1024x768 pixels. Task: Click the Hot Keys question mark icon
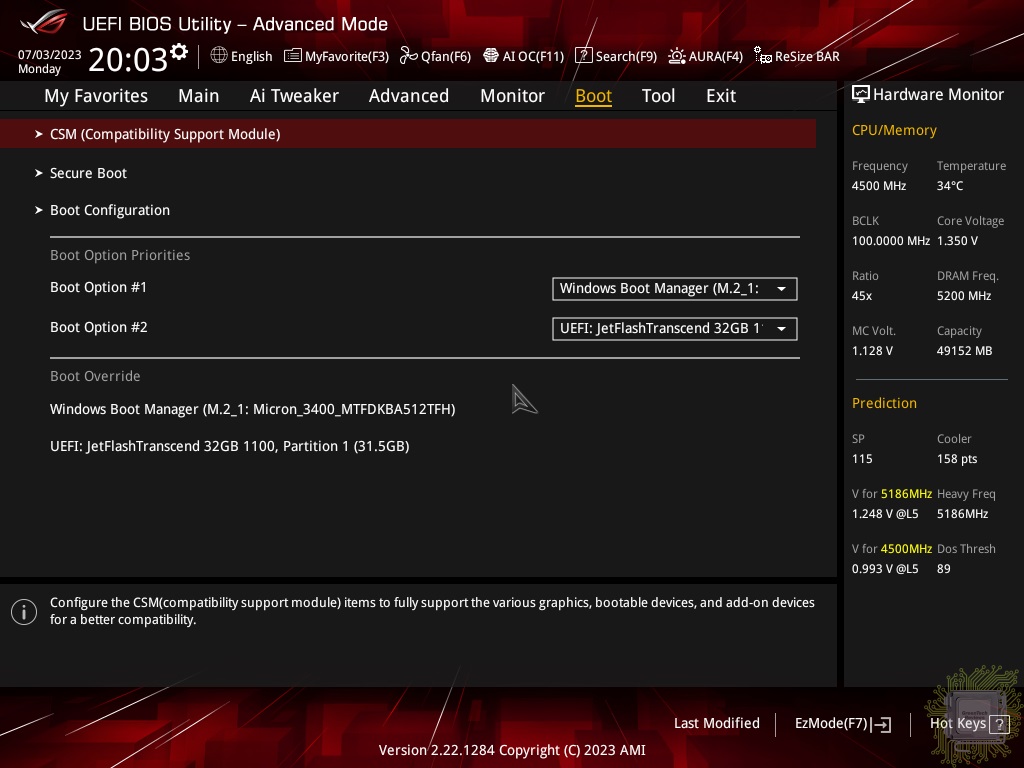(x=999, y=724)
